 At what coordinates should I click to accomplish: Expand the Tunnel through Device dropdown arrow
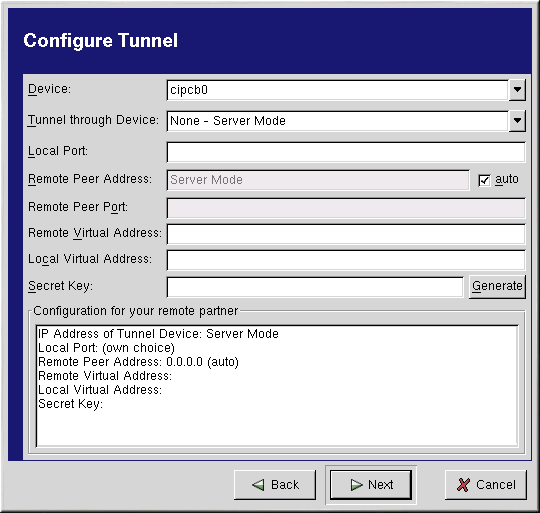[517, 121]
